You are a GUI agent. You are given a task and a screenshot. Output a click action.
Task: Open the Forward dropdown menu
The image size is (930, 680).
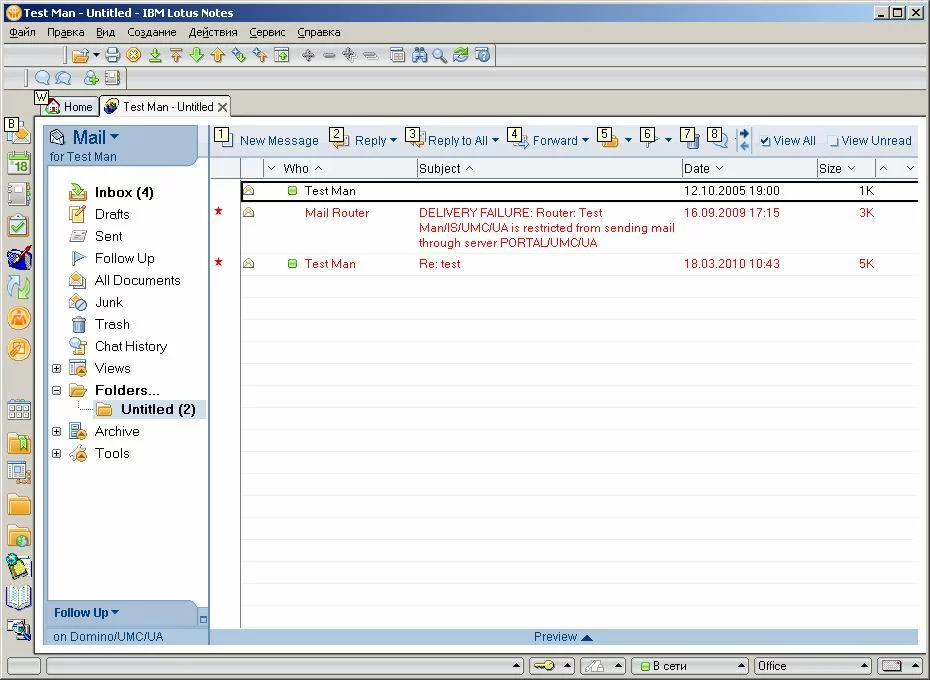[585, 141]
